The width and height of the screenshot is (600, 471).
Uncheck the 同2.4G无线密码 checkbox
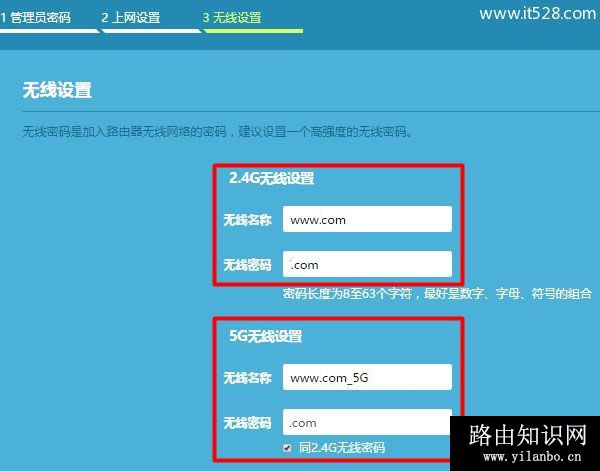[287, 448]
